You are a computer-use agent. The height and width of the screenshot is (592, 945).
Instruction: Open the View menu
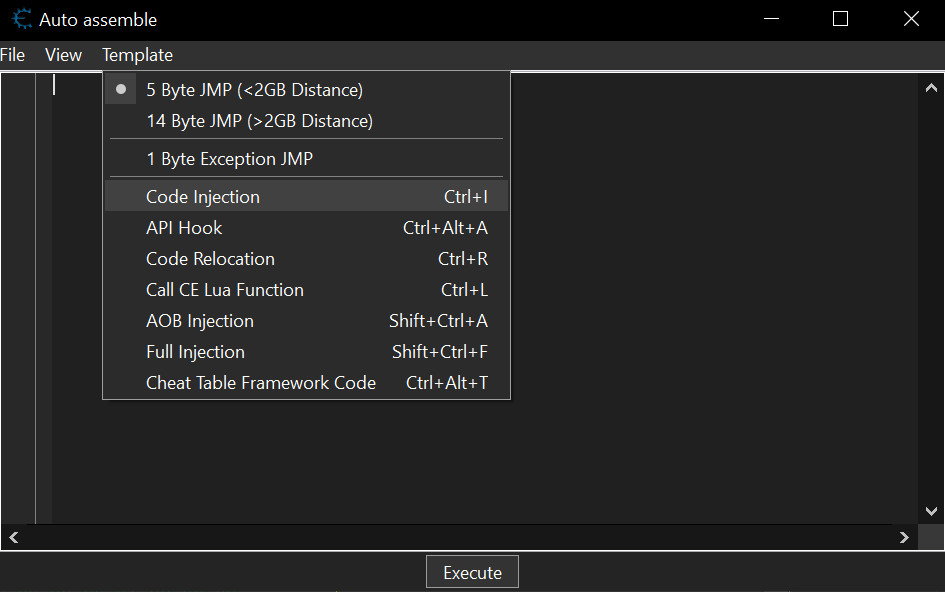coord(64,55)
